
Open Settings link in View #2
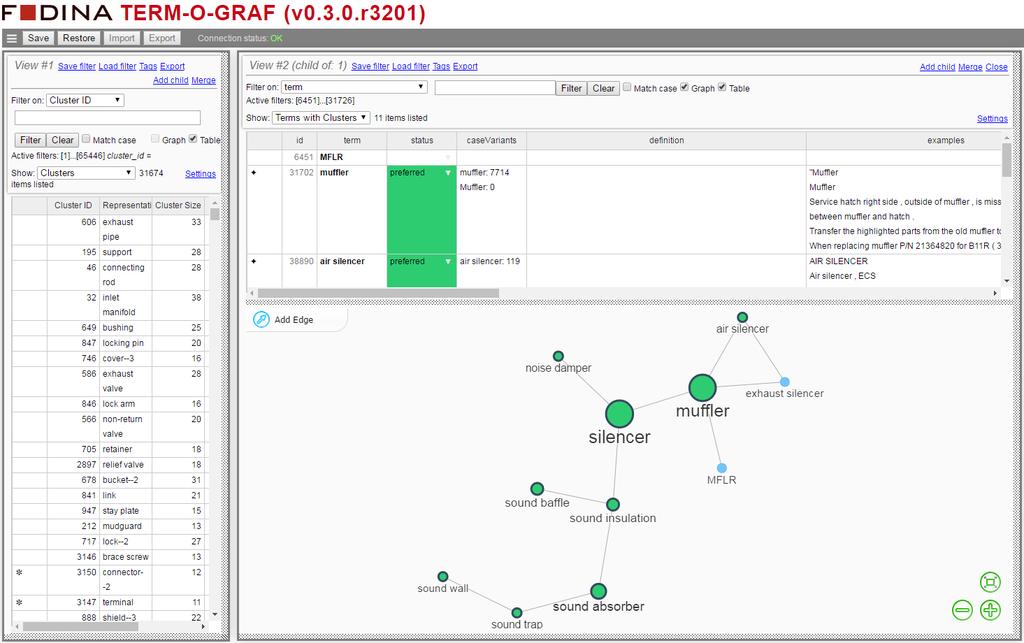tap(992, 119)
